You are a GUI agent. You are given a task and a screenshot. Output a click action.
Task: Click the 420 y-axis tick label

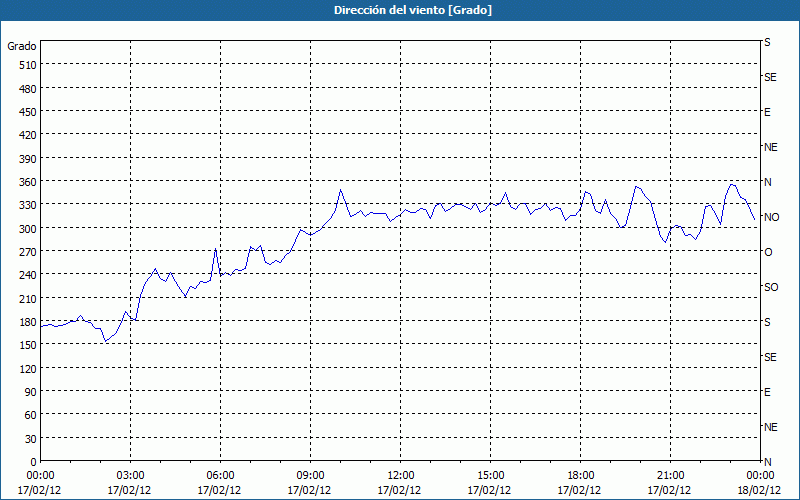(28, 135)
